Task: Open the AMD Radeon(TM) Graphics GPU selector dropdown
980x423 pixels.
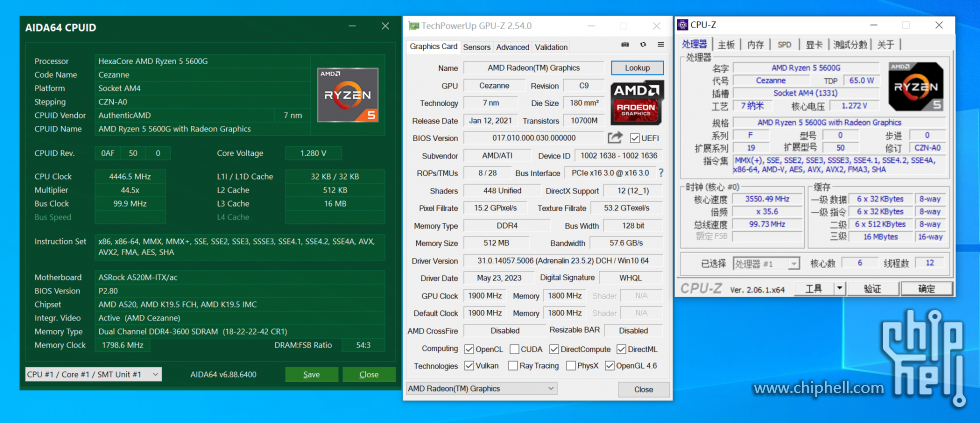Action: 481,389
